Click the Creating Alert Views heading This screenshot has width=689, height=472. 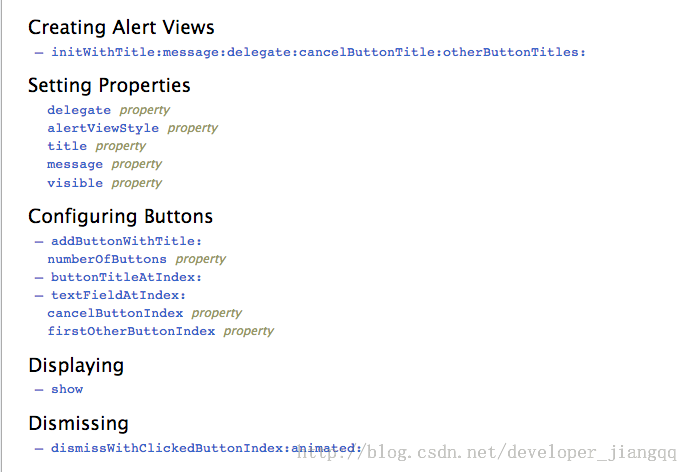pos(121,27)
